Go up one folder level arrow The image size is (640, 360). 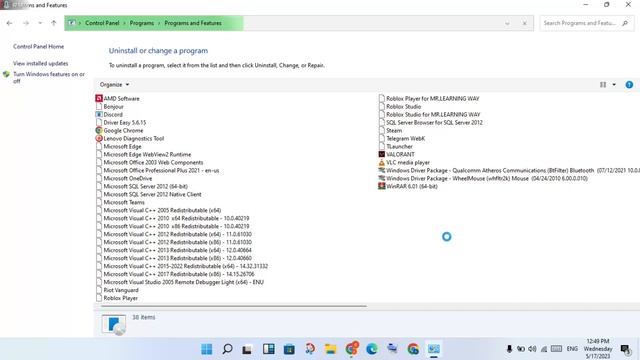53,23
